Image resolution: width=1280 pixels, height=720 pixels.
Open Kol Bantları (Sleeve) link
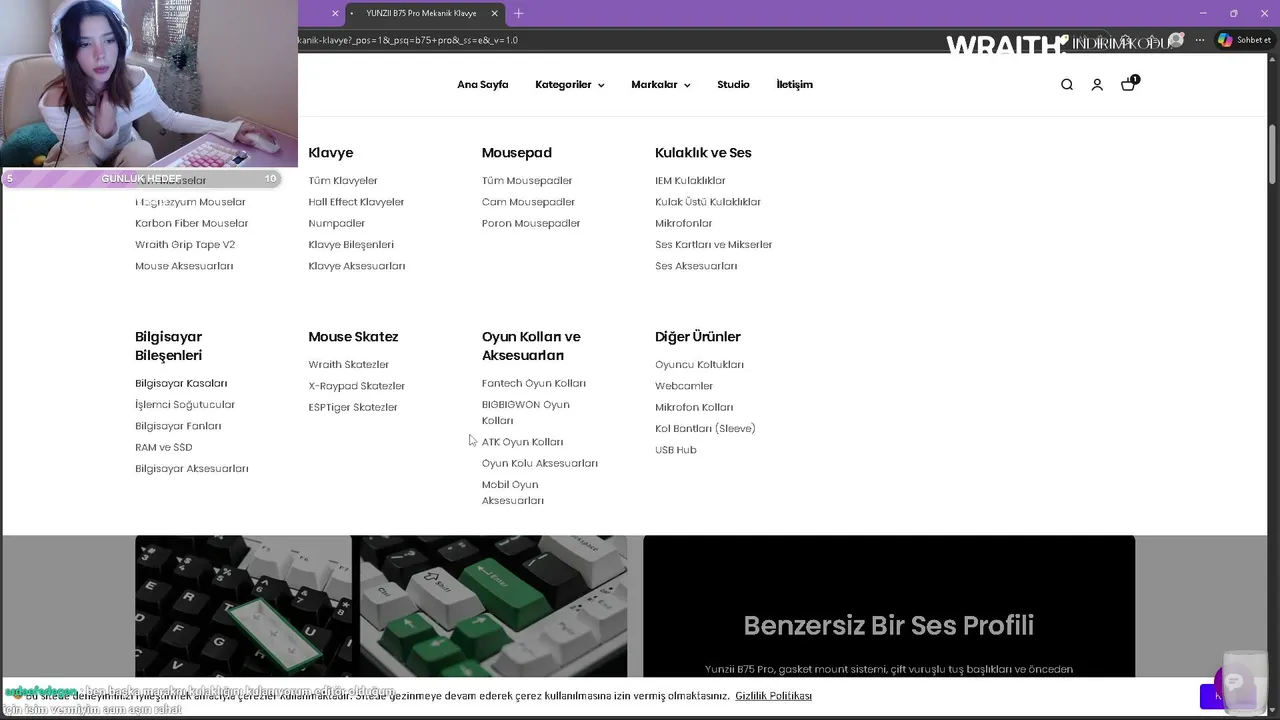tap(705, 429)
